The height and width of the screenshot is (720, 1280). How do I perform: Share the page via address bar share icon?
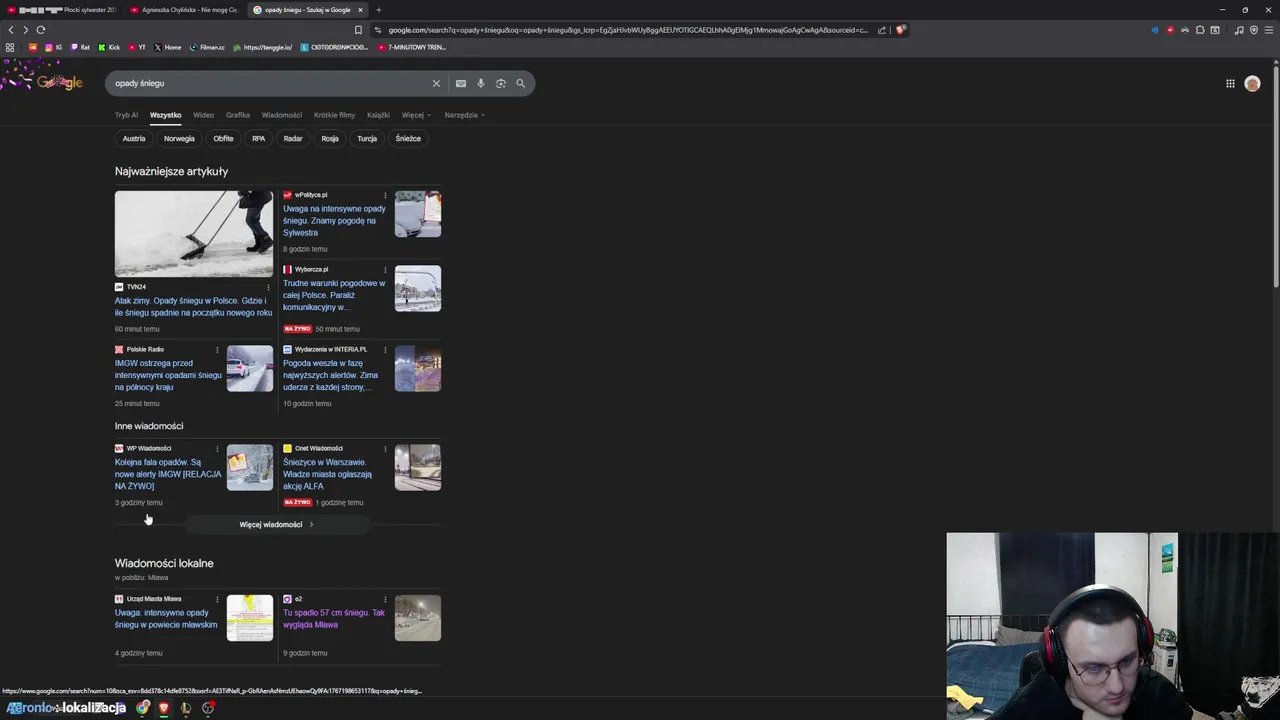click(x=882, y=30)
